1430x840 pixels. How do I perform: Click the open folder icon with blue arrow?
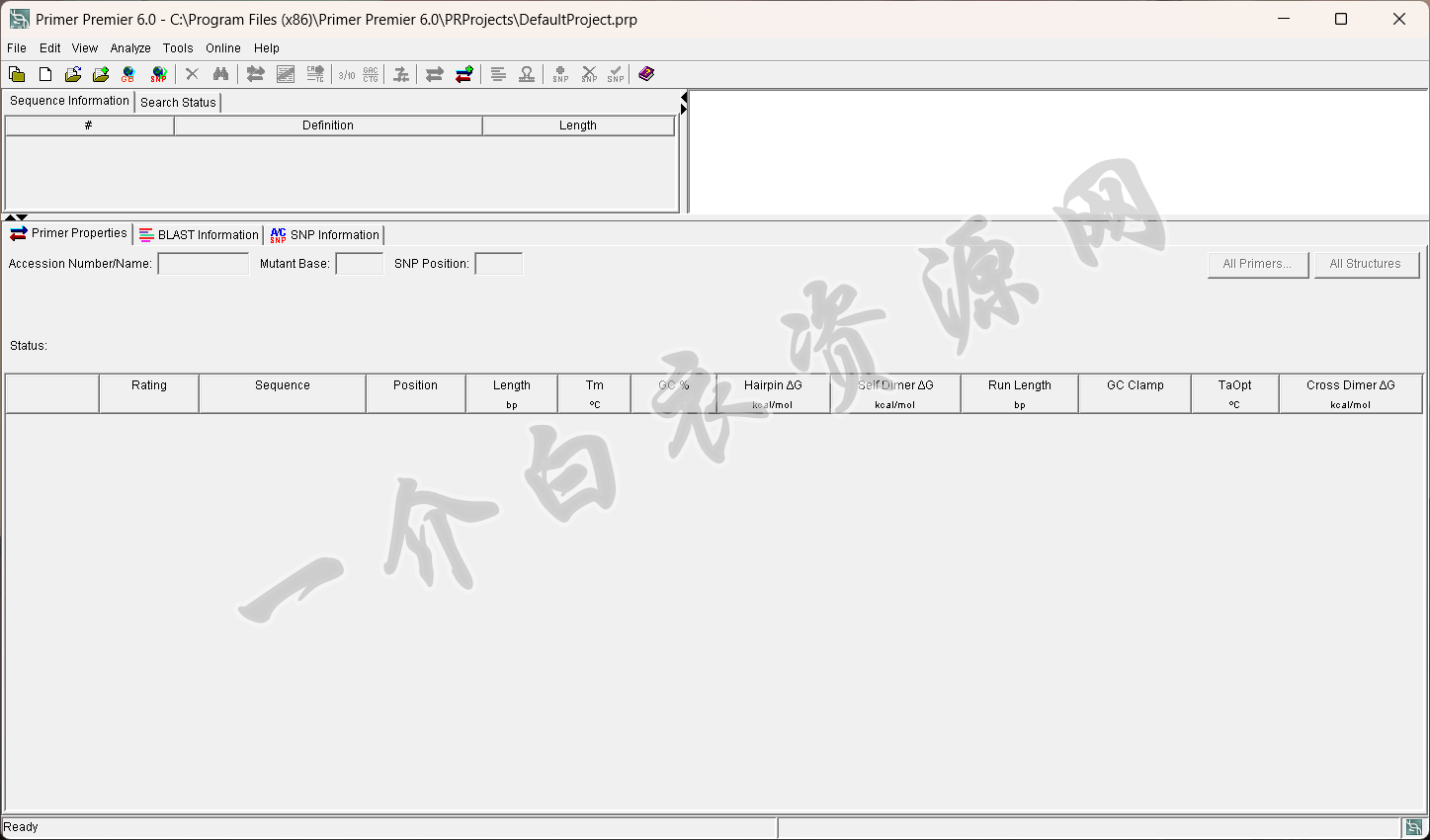[x=73, y=74]
